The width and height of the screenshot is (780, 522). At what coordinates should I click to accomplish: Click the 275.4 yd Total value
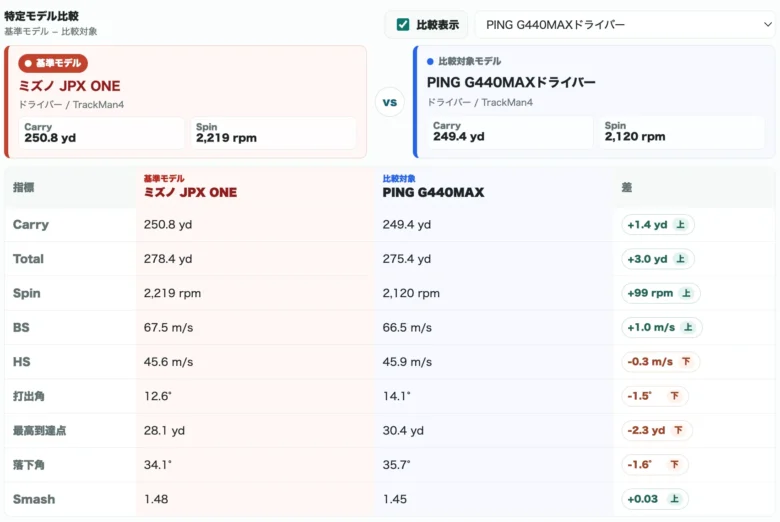[406, 259]
